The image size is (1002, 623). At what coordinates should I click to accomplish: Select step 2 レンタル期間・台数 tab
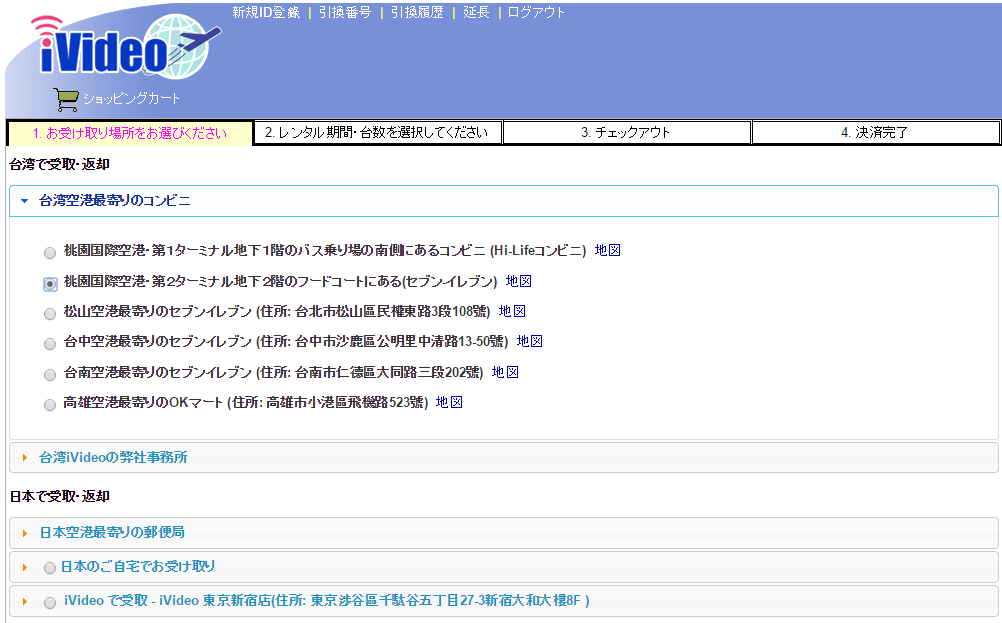[377, 132]
